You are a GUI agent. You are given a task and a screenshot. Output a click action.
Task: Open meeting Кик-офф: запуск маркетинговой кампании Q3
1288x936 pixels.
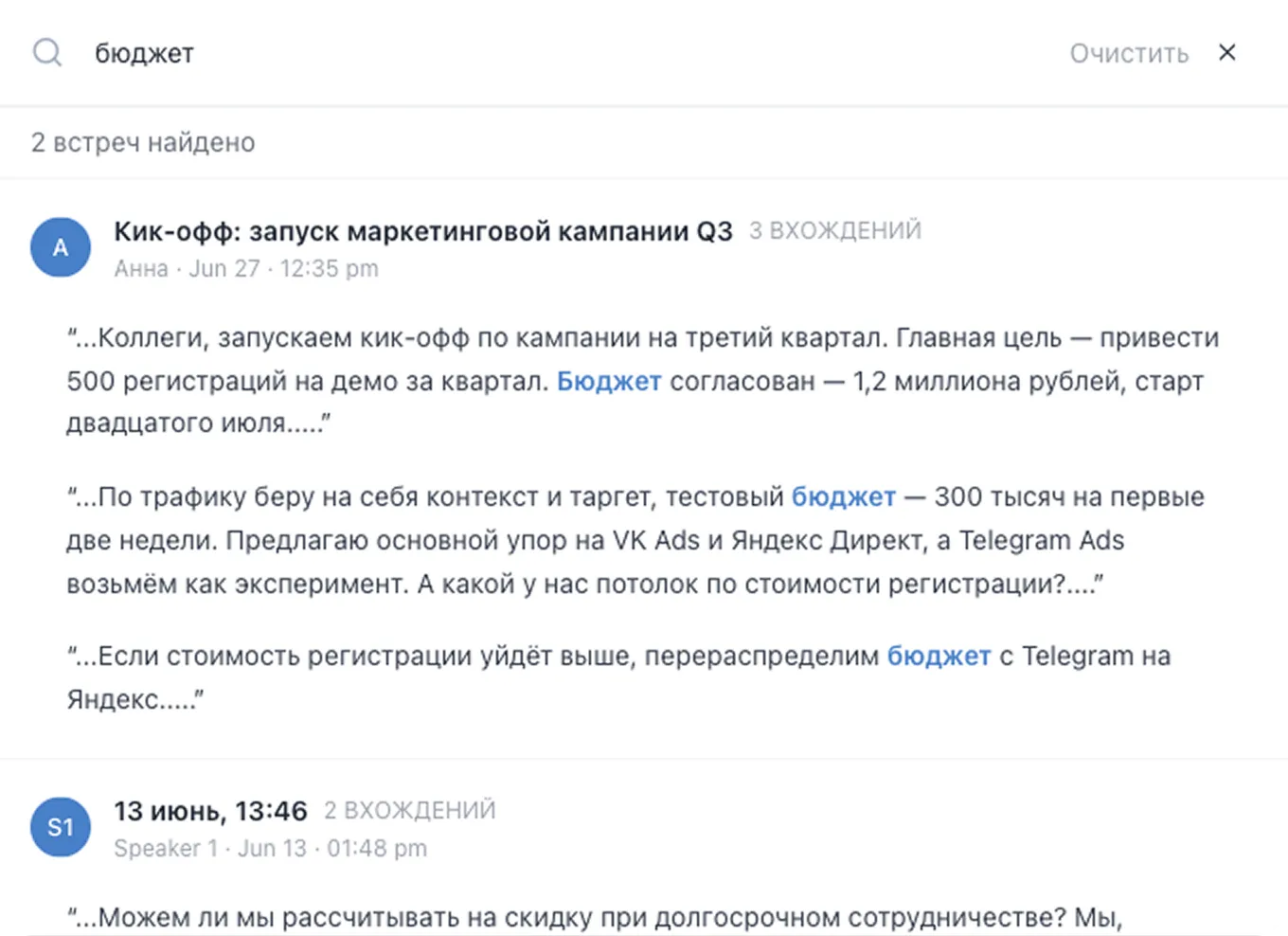tap(423, 231)
